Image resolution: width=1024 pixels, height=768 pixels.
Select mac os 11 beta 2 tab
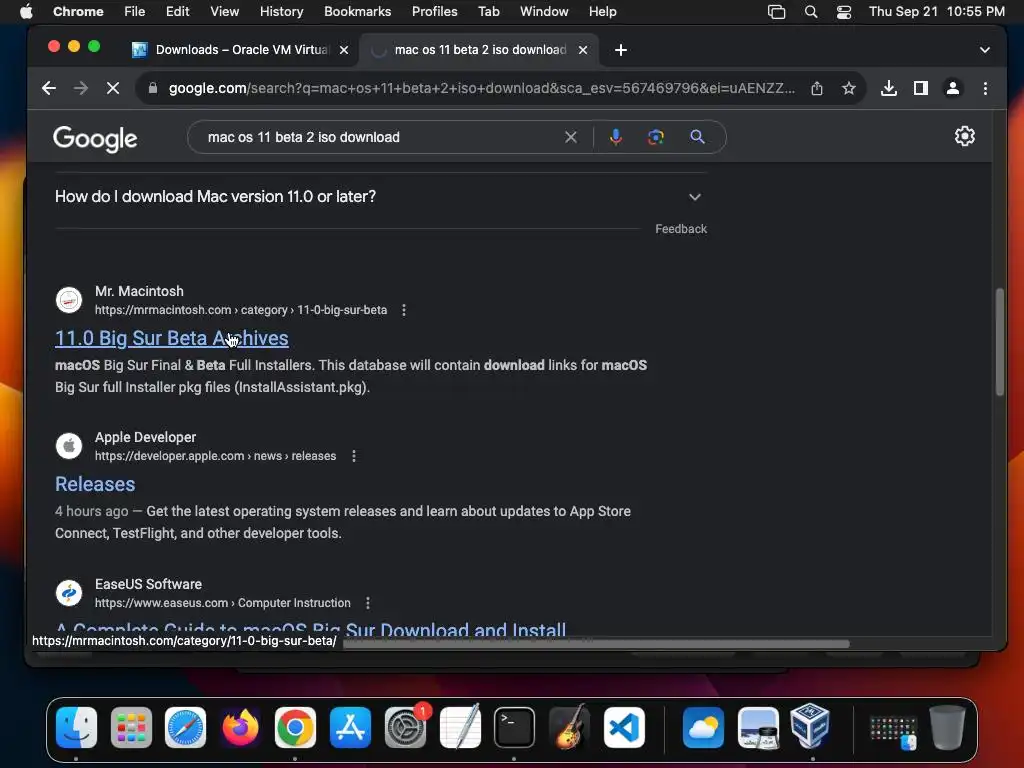click(479, 50)
